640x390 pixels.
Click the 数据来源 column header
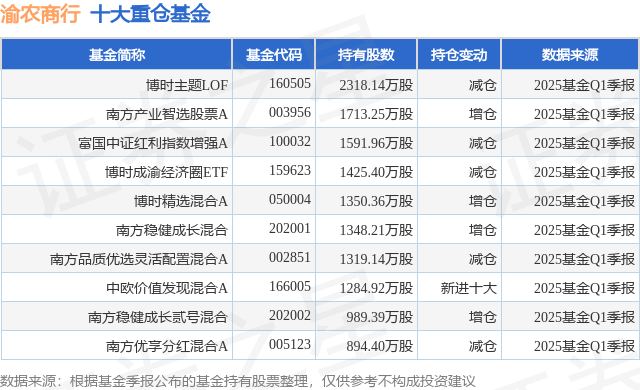(x=570, y=55)
